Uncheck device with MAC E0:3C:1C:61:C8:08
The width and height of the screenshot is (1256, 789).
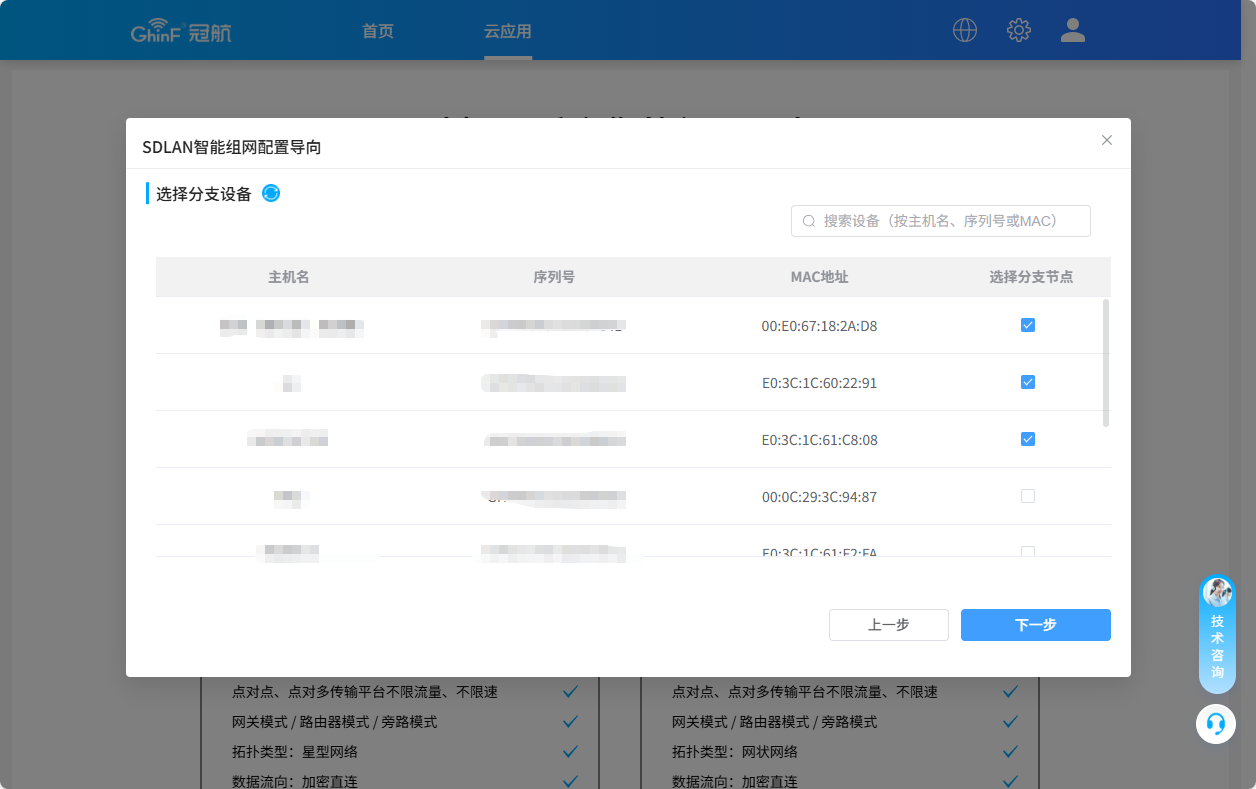[1028, 439]
